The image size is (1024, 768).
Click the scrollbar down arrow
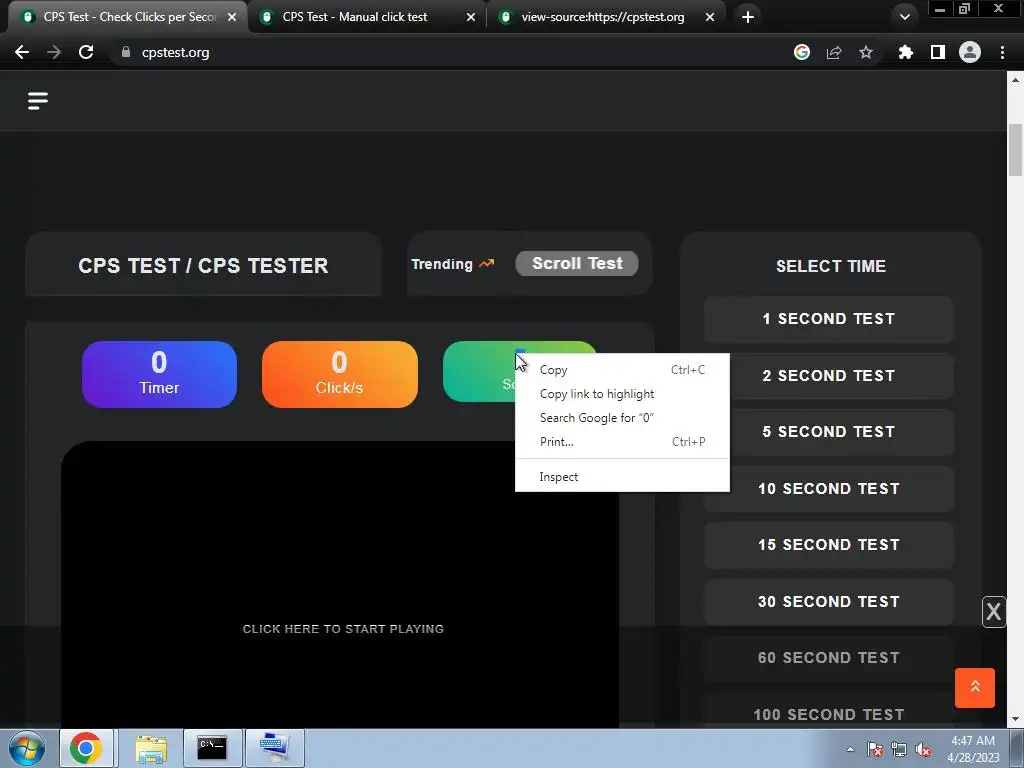pyautogui.click(x=1015, y=719)
